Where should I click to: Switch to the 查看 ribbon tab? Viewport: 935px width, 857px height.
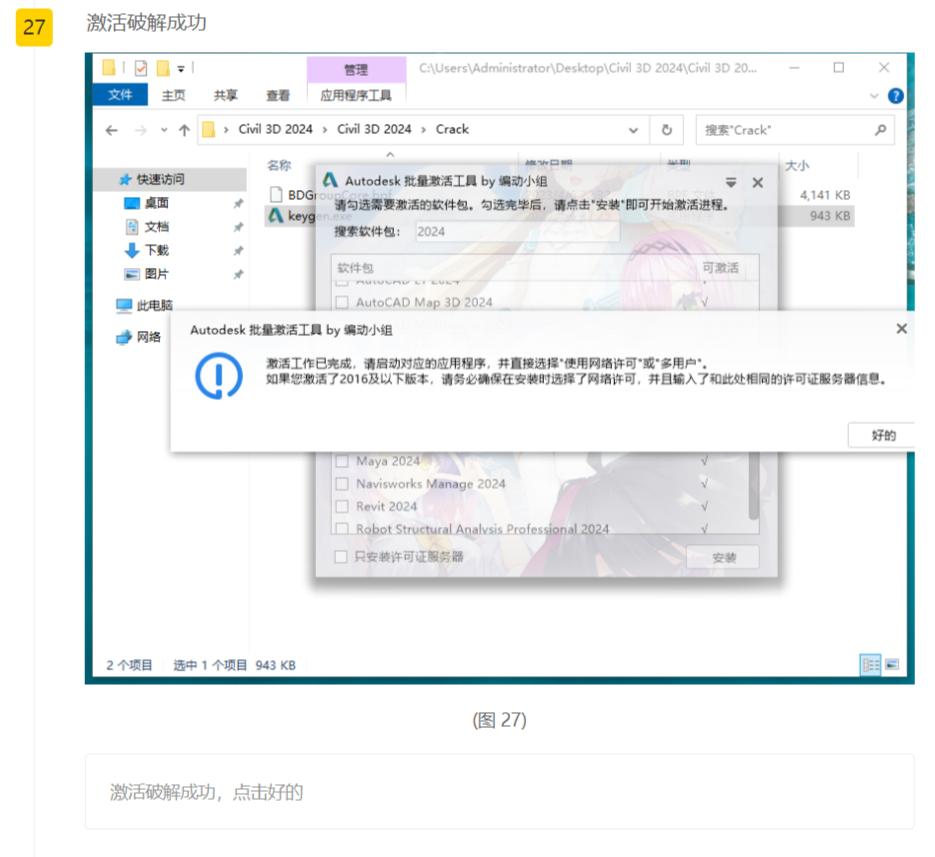pyautogui.click(x=278, y=96)
